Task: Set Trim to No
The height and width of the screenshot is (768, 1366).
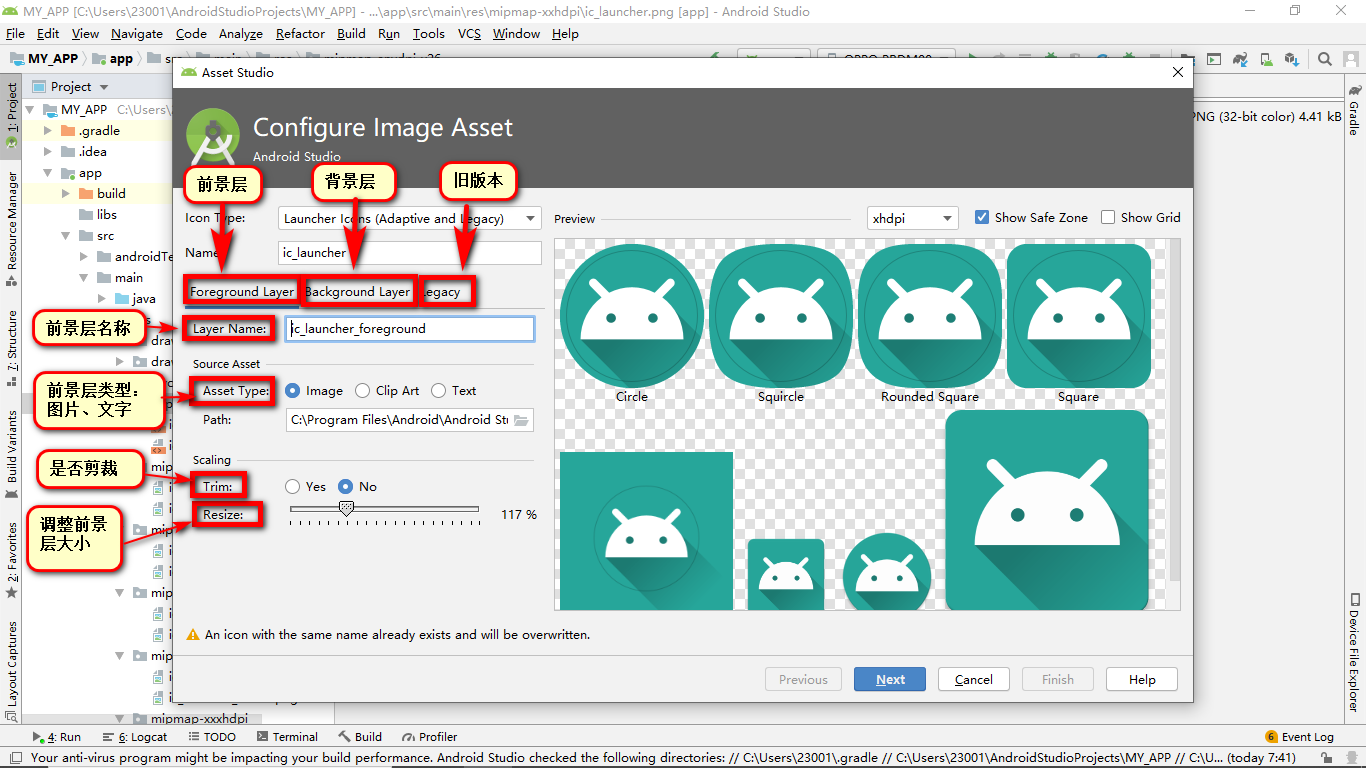Action: [x=346, y=487]
